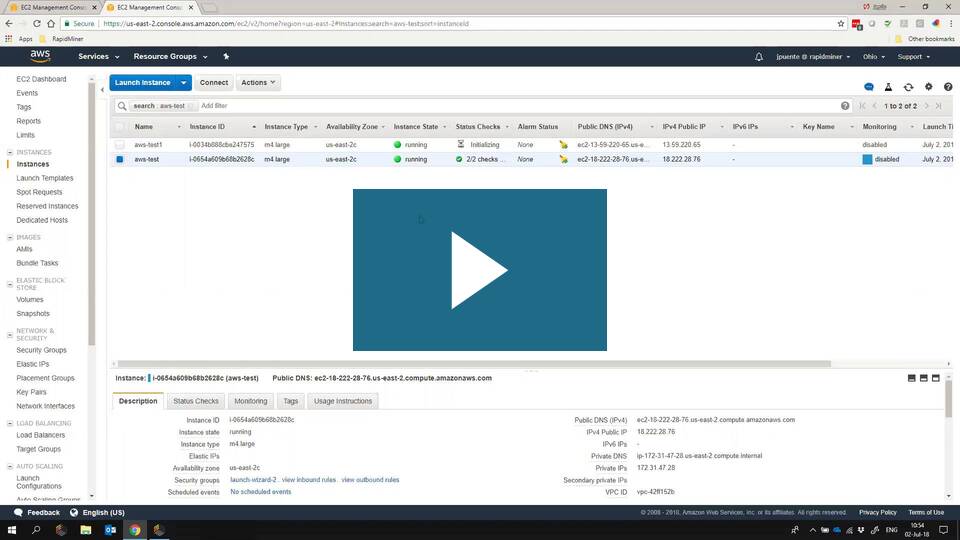Go to last page of instances
The height and width of the screenshot is (540, 960).
click(x=938, y=106)
